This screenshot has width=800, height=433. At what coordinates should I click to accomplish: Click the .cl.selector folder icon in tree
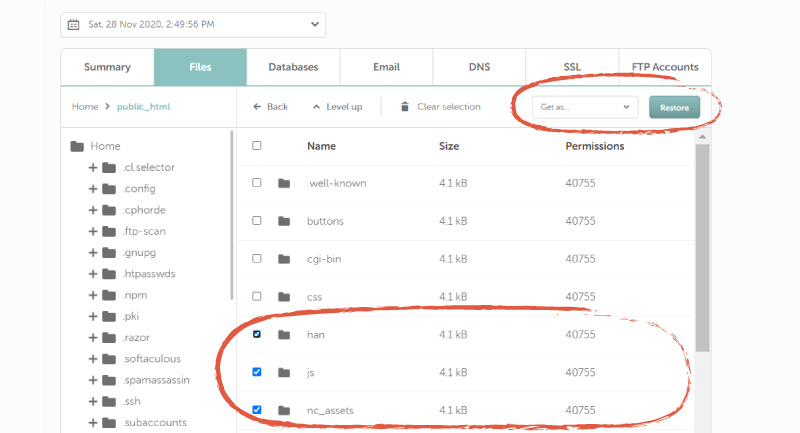109,167
